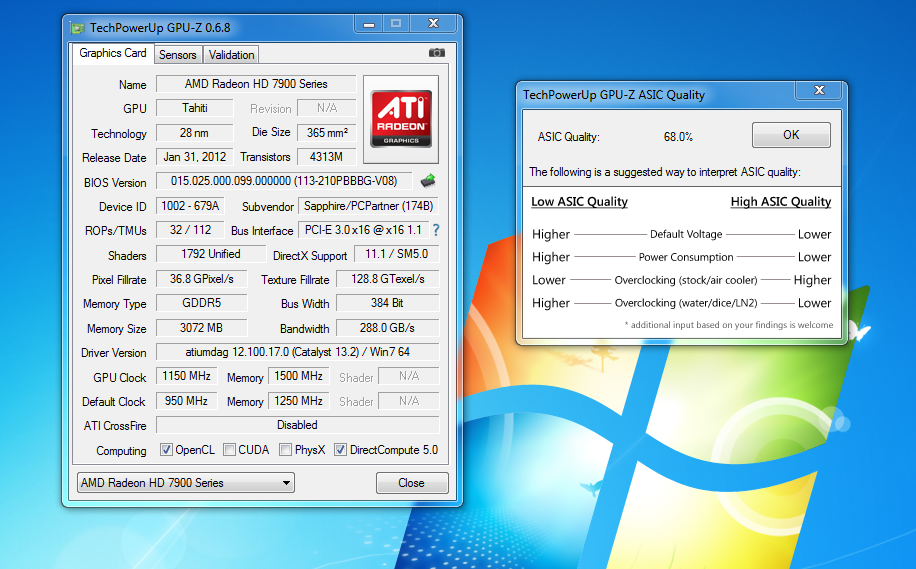916x569 pixels.
Task: Click the High ASIC Quality heading
Action: (780, 202)
